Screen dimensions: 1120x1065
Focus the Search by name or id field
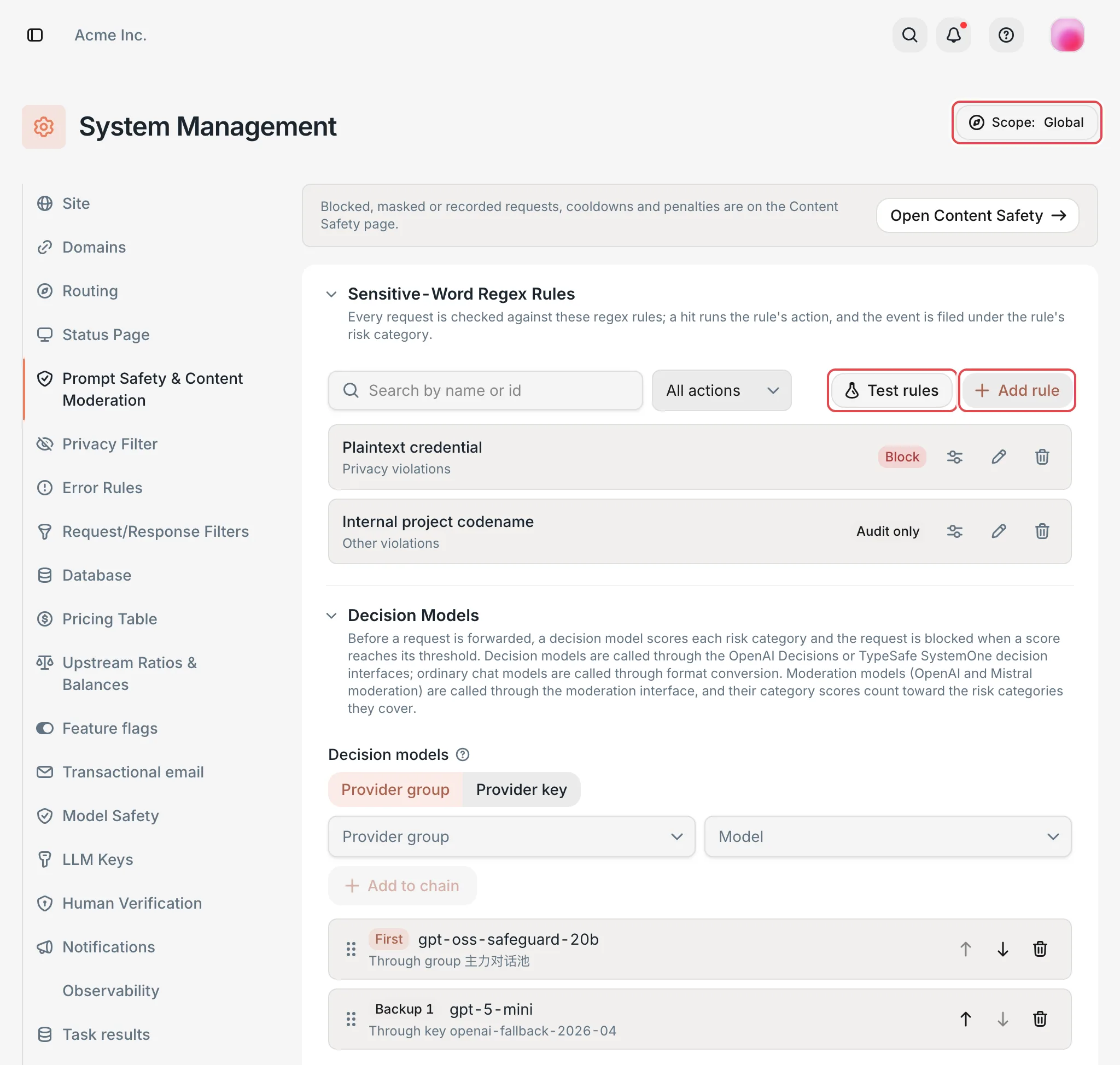click(485, 390)
